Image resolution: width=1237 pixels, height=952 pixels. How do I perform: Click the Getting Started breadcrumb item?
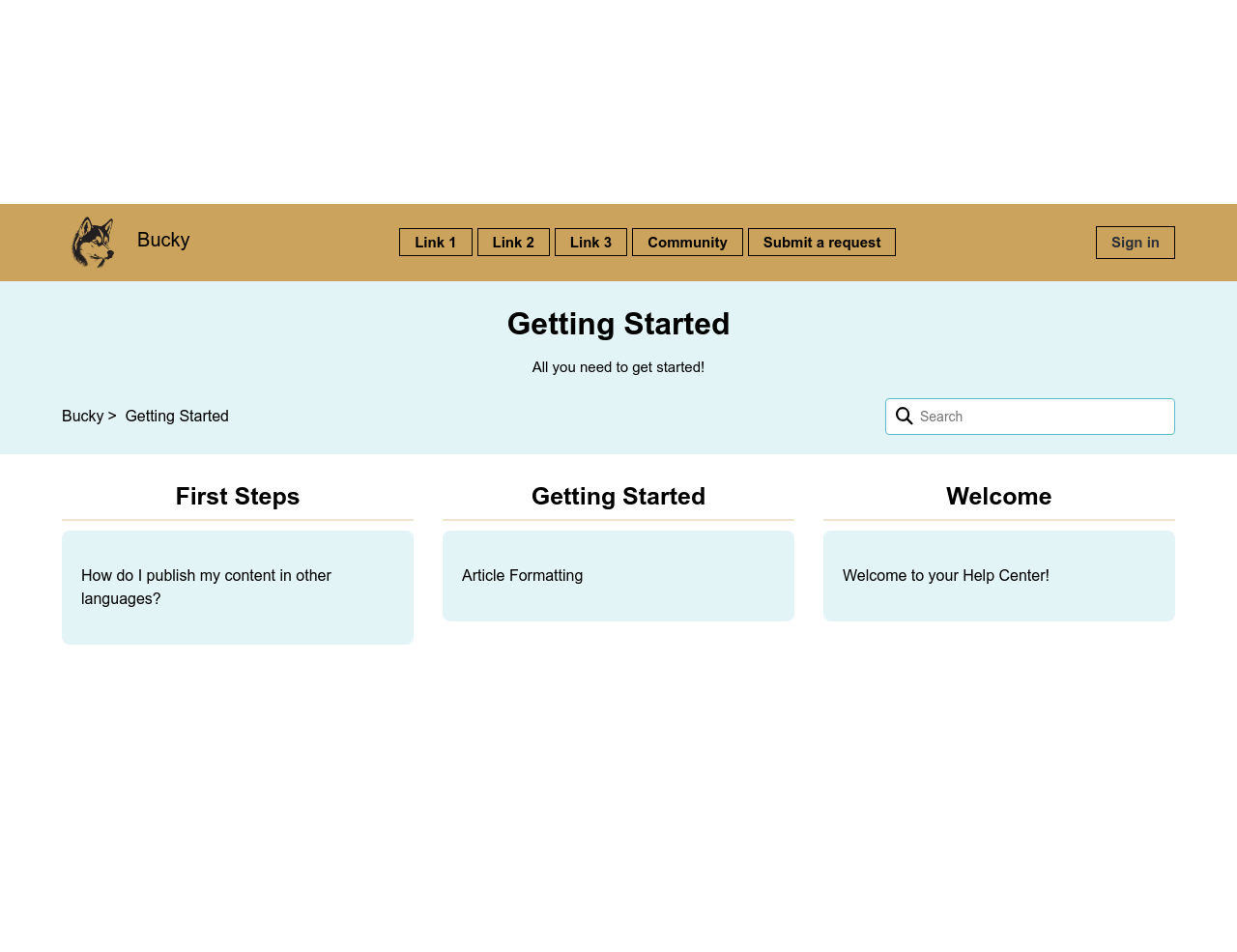(177, 416)
